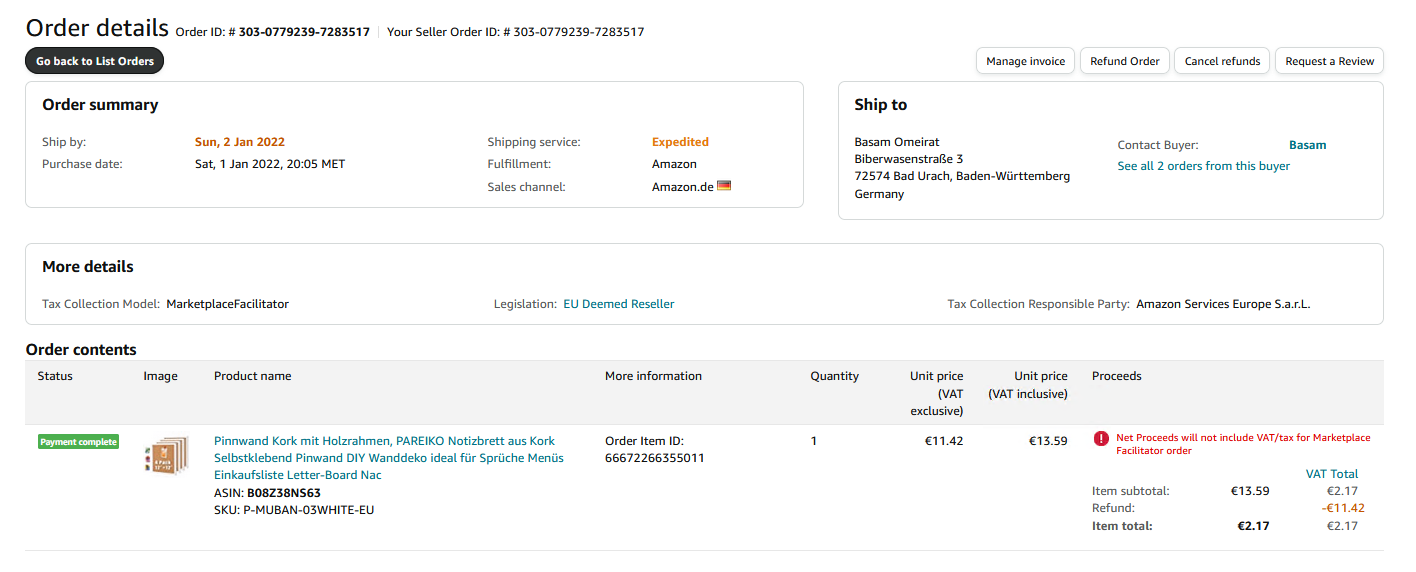Open the product thumbnail image
Image resolution: width=1416 pixels, height=572 pixels.
tap(166, 455)
